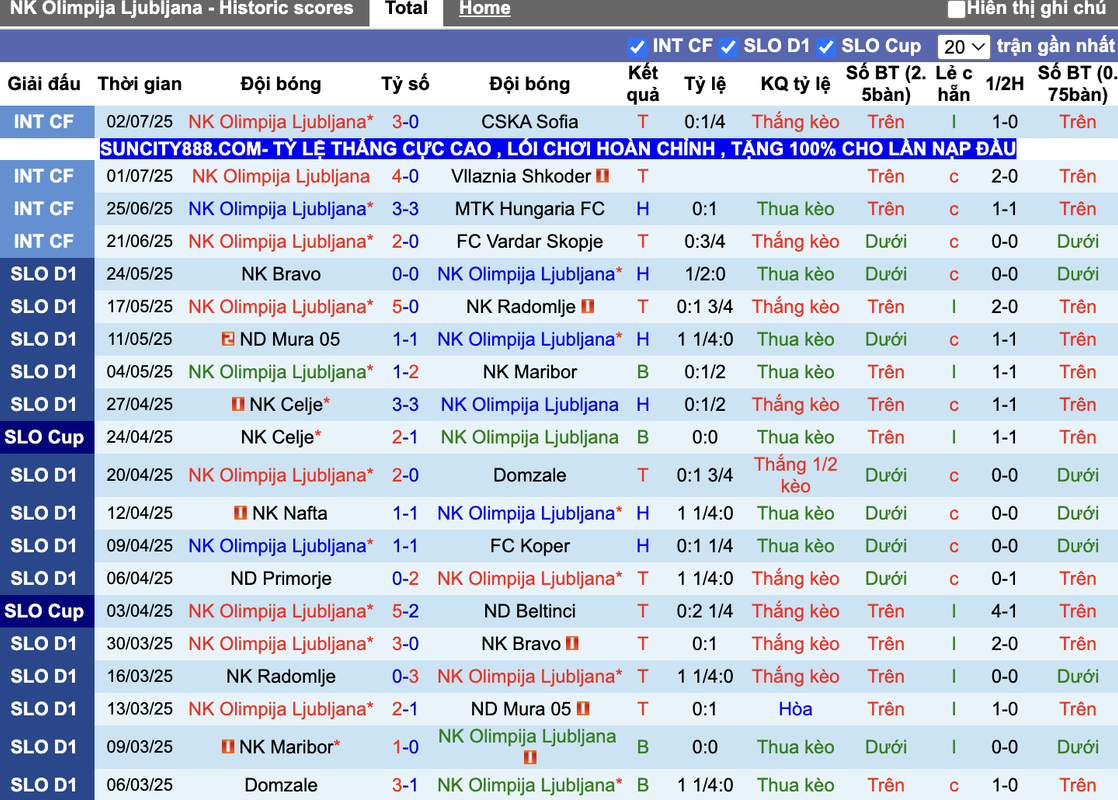Screen dimensions: 1118x800
Task: Open CSKA Sofia team link
Action: [530, 122]
